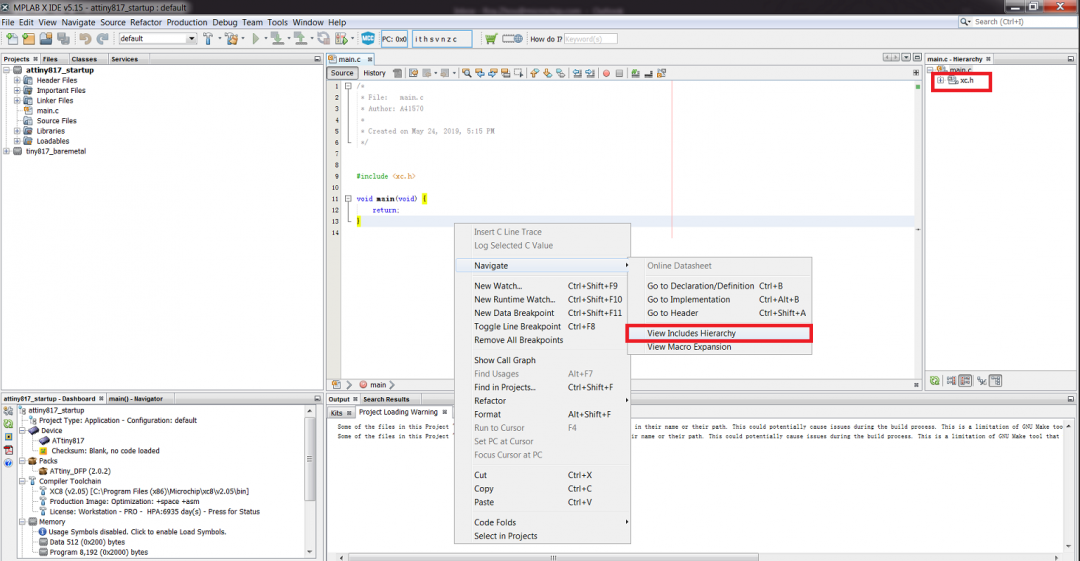Click the blue help icon in Dashboard
Viewport: 1080px width, 561px height.
pyautogui.click(x=8, y=462)
